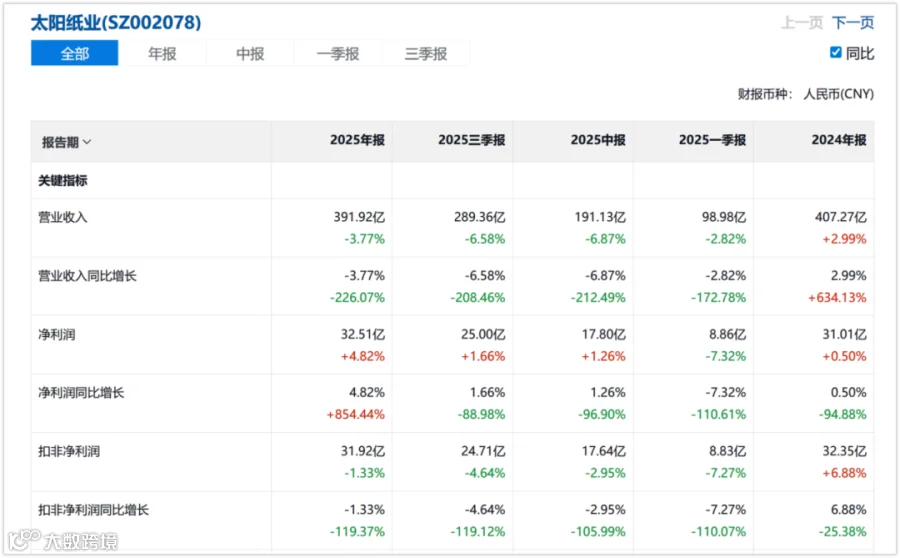
Task: Click the 31.92亿 value
Action: pyautogui.click(x=363, y=451)
